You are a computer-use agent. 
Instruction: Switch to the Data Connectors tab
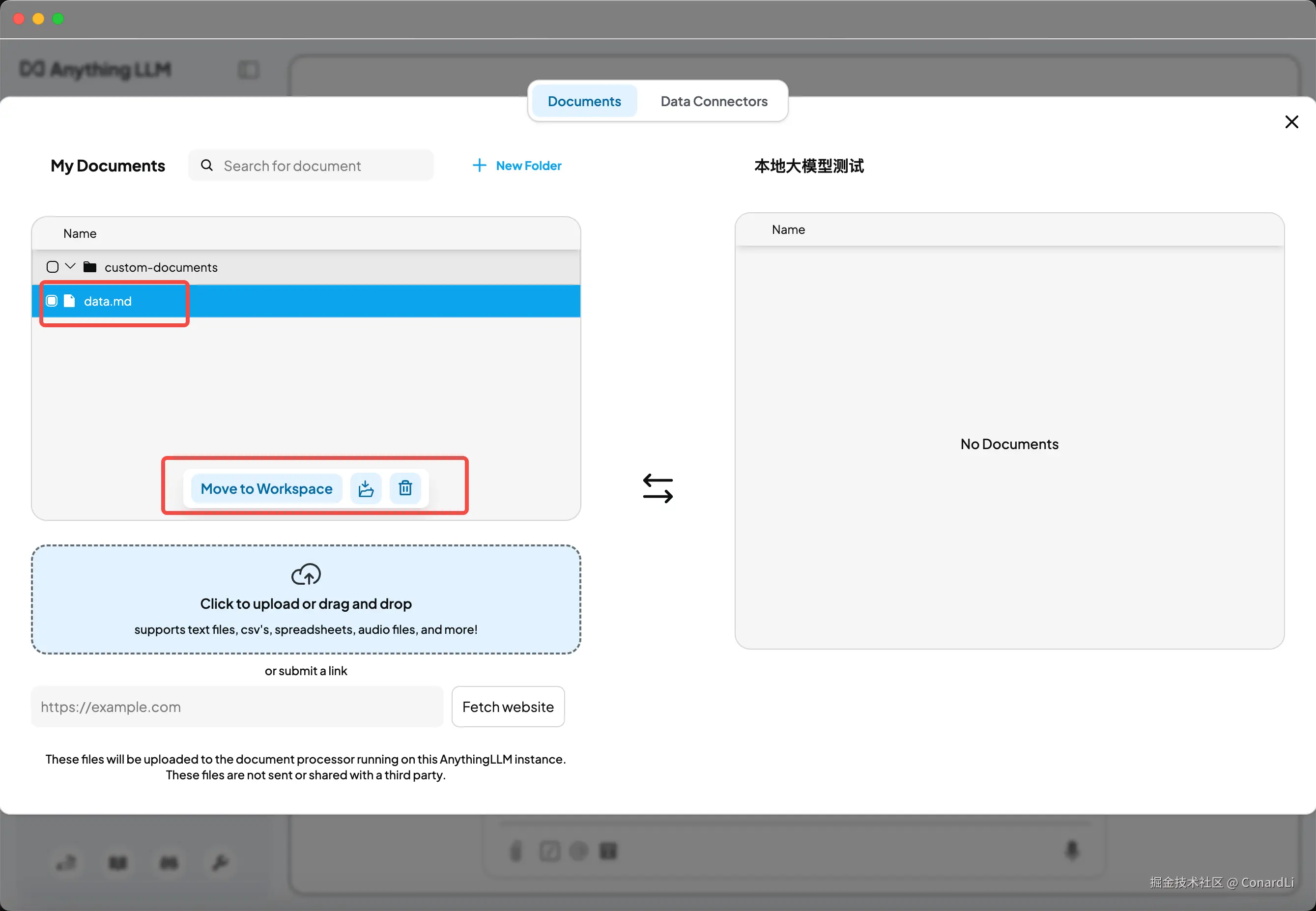point(714,101)
